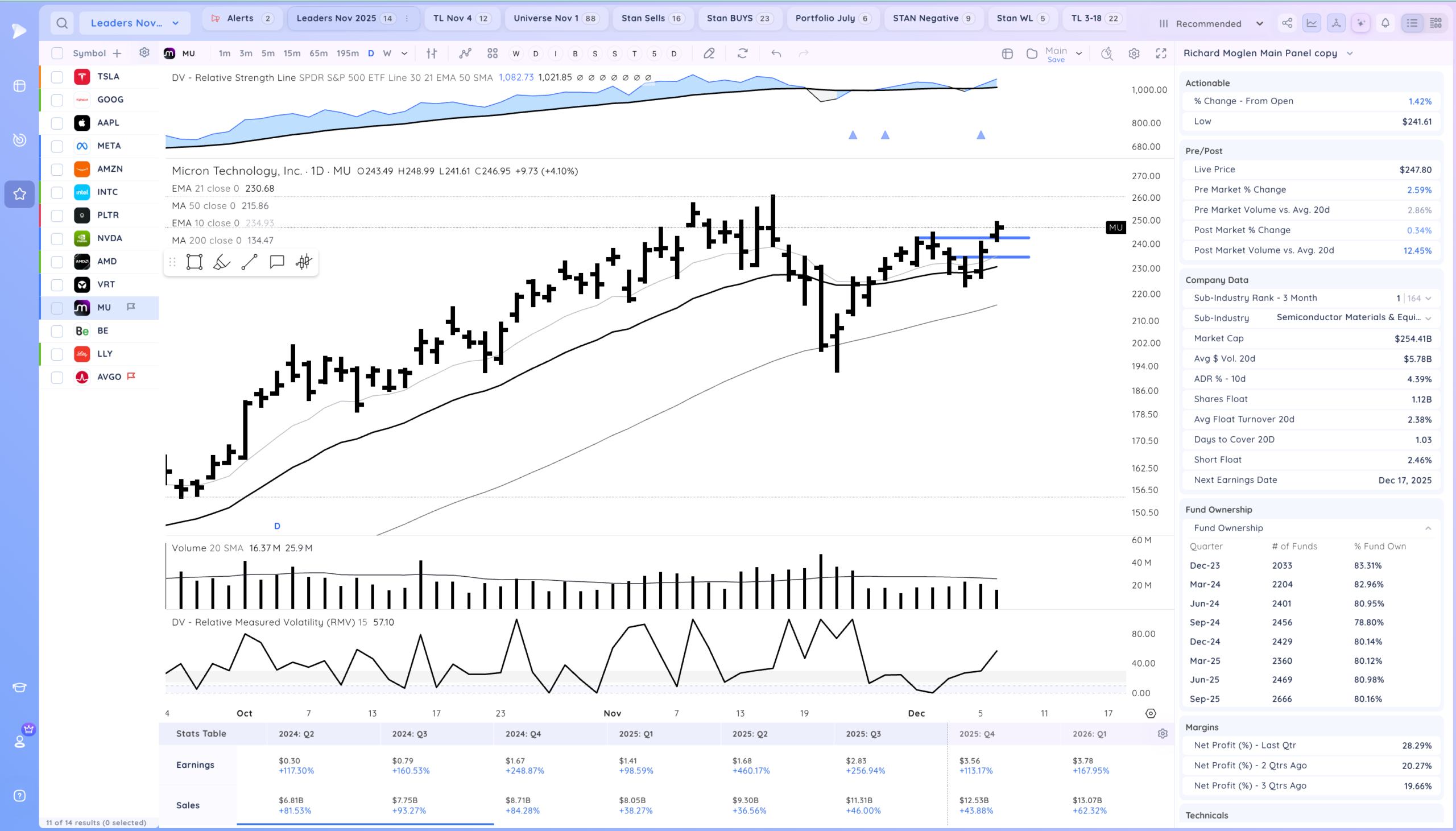
Task: Check the NVDA row checkbox
Action: point(57,238)
